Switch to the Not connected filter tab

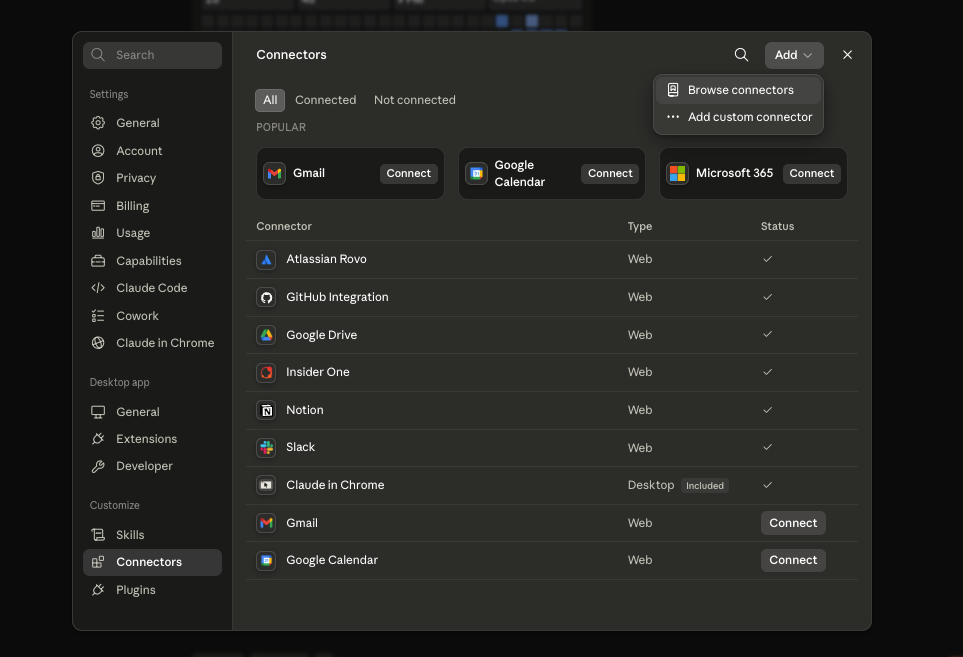(x=415, y=100)
